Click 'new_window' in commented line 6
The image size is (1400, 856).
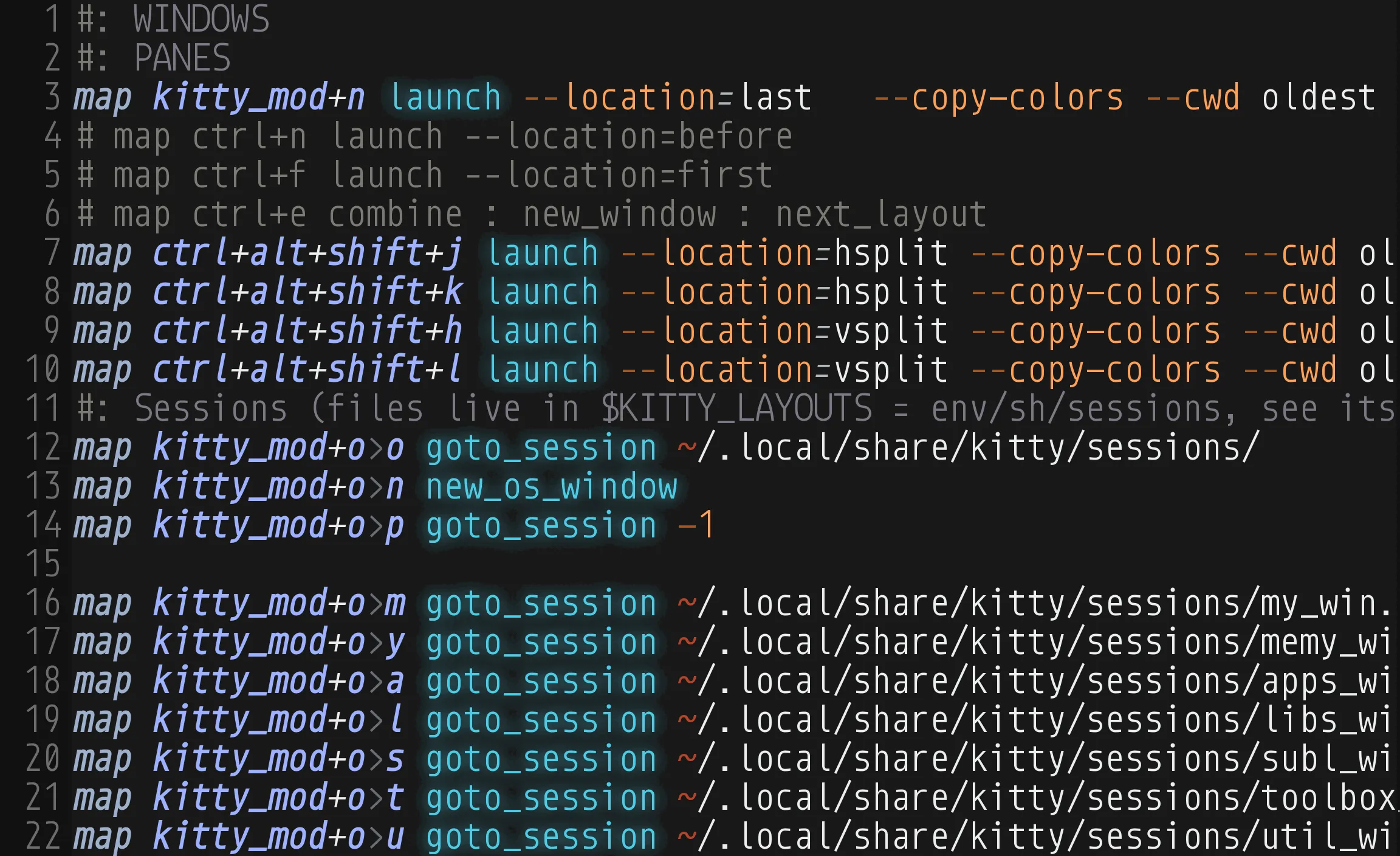(x=620, y=215)
